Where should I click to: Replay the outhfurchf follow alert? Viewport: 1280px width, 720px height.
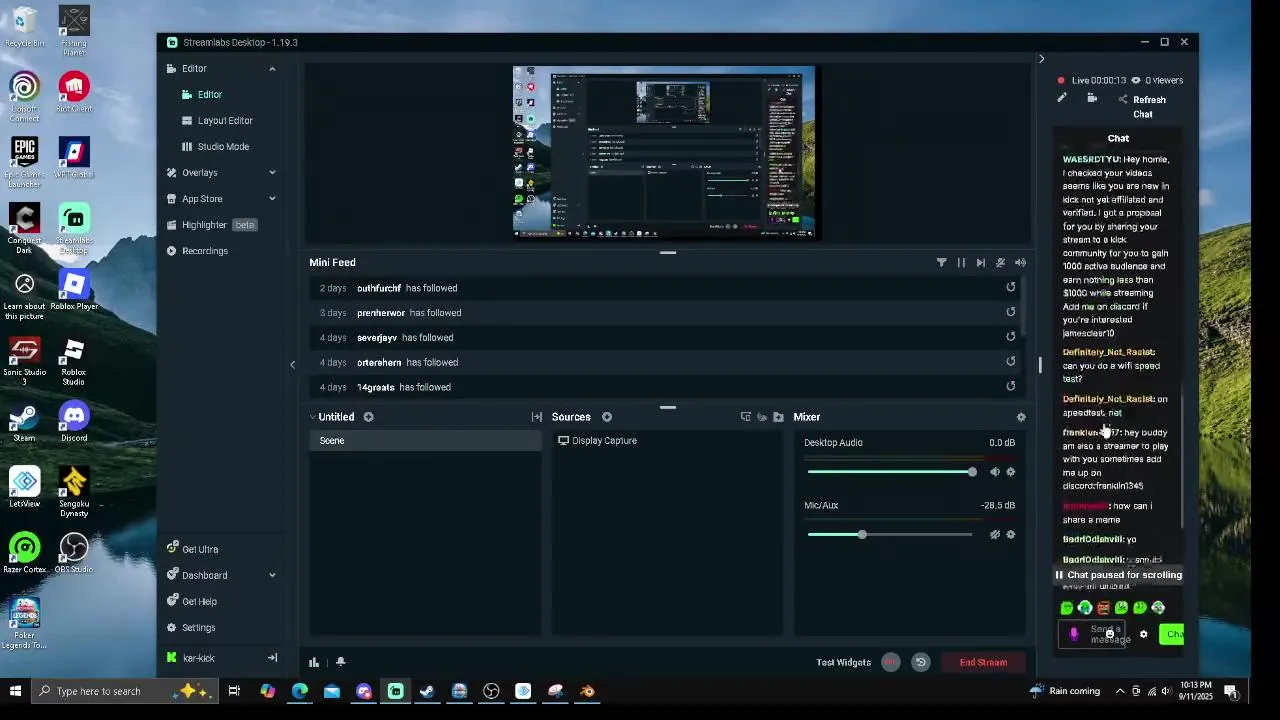tap(1011, 287)
